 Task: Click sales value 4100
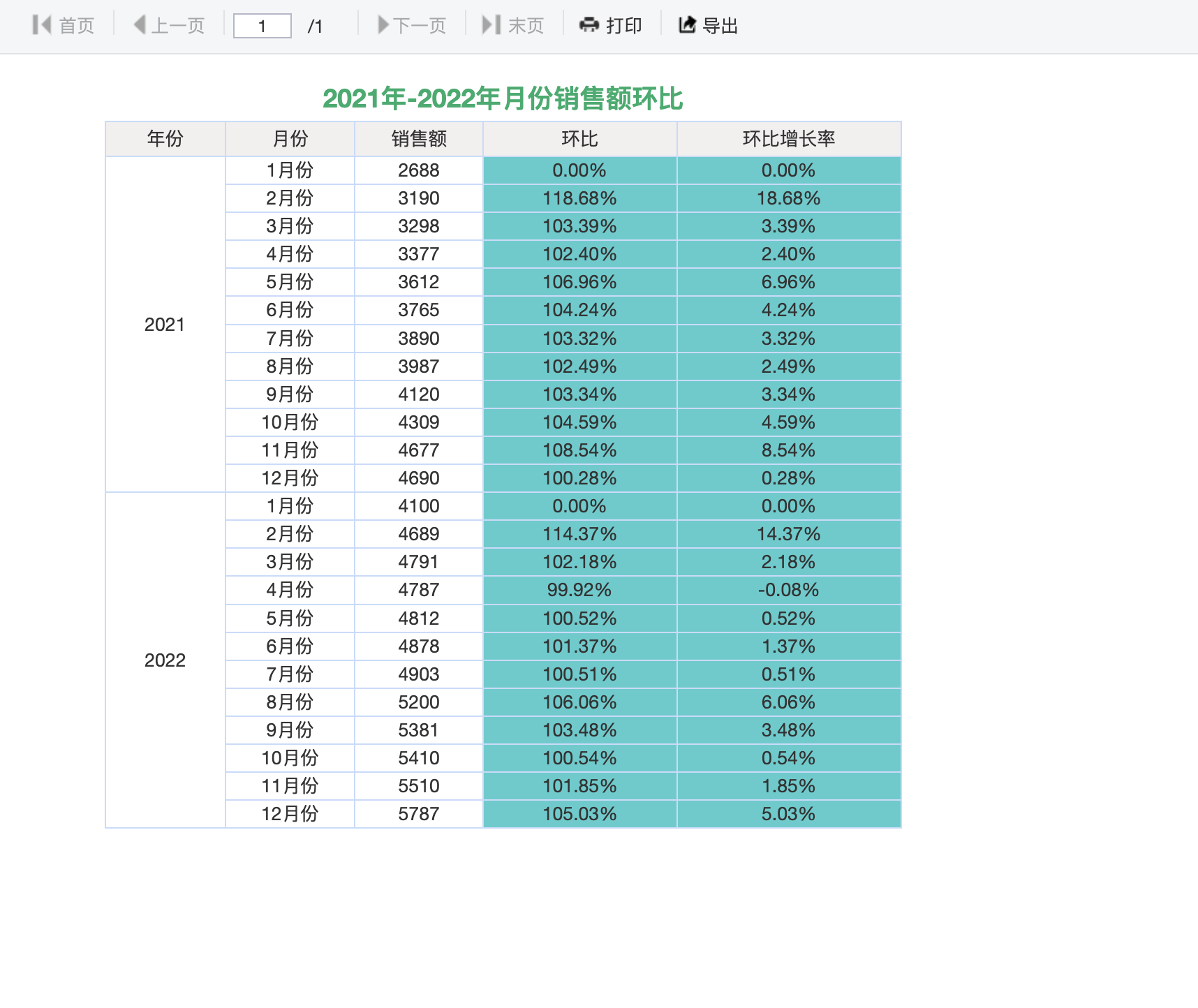pyautogui.click(x=419, y=506)
